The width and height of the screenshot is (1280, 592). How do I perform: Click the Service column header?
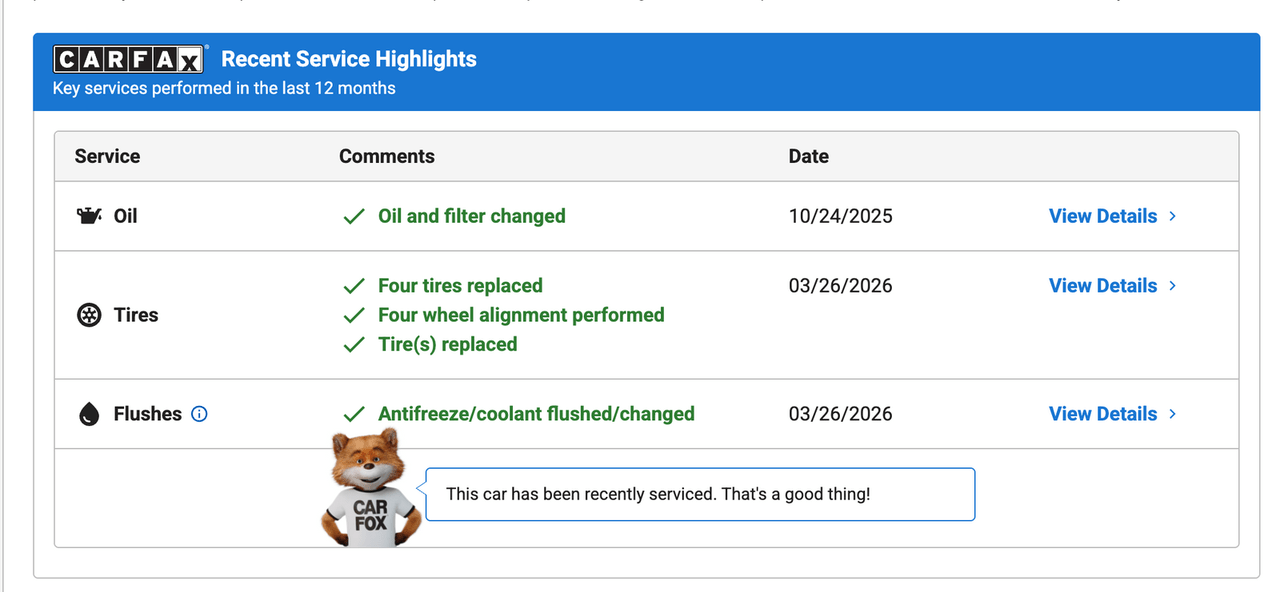(x=107, y=156)
